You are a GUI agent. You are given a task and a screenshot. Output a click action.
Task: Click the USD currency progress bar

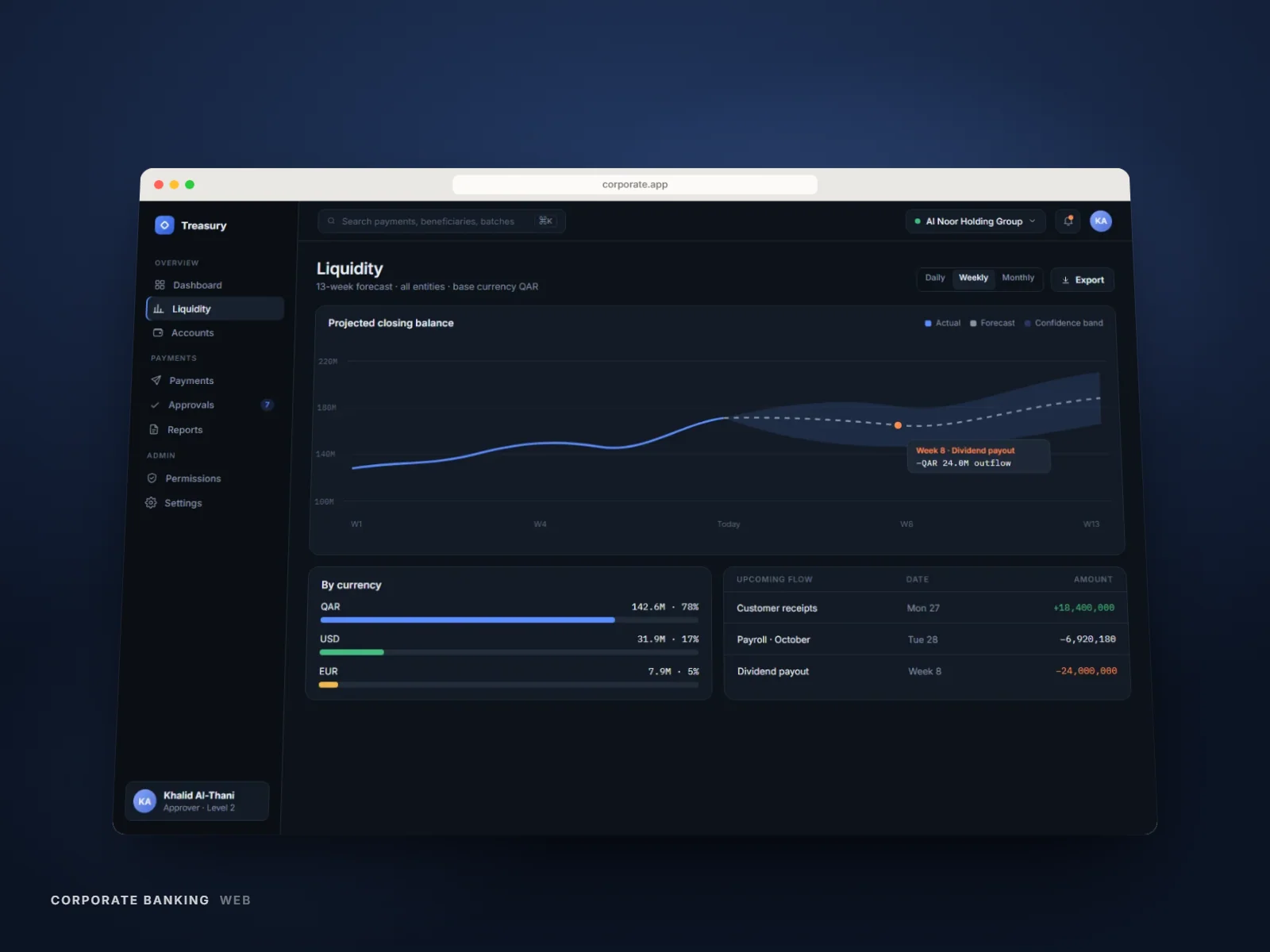(x=510, y=652)
